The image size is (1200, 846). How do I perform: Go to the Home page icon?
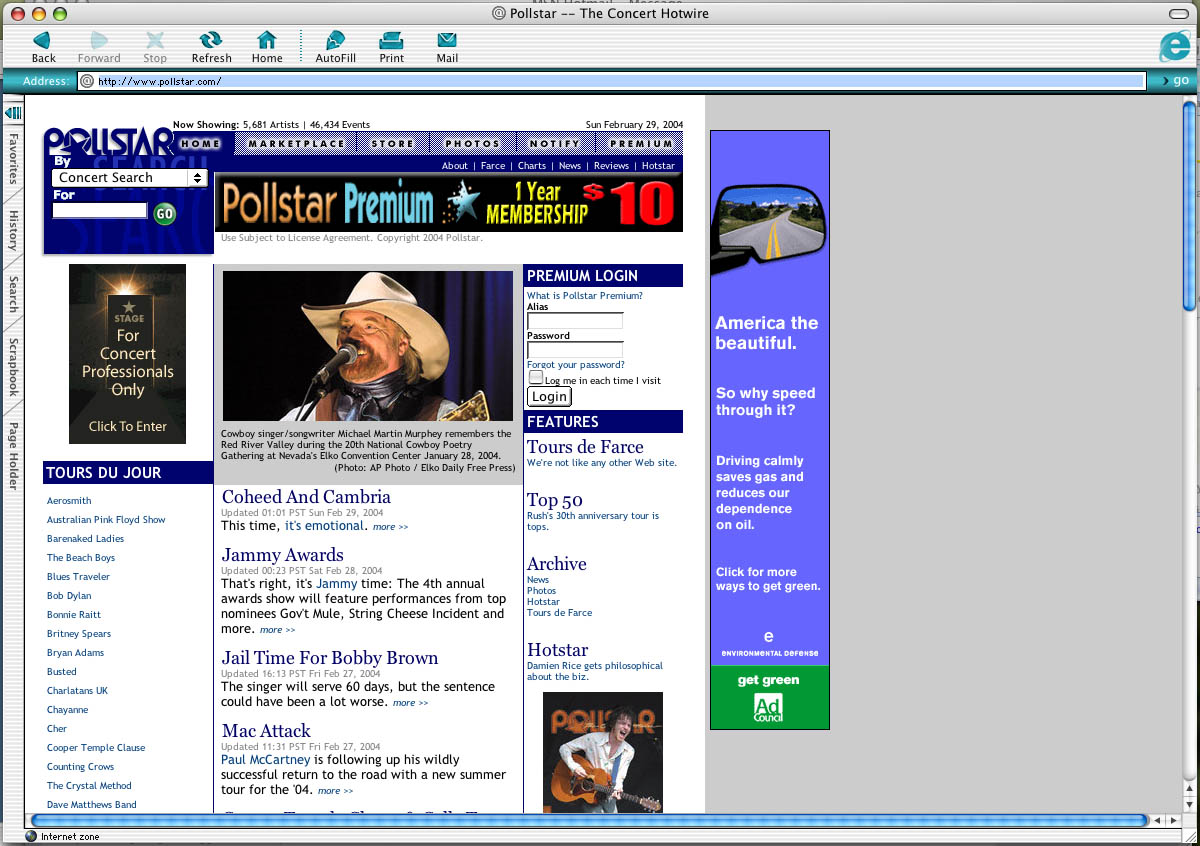pos(267,40)
